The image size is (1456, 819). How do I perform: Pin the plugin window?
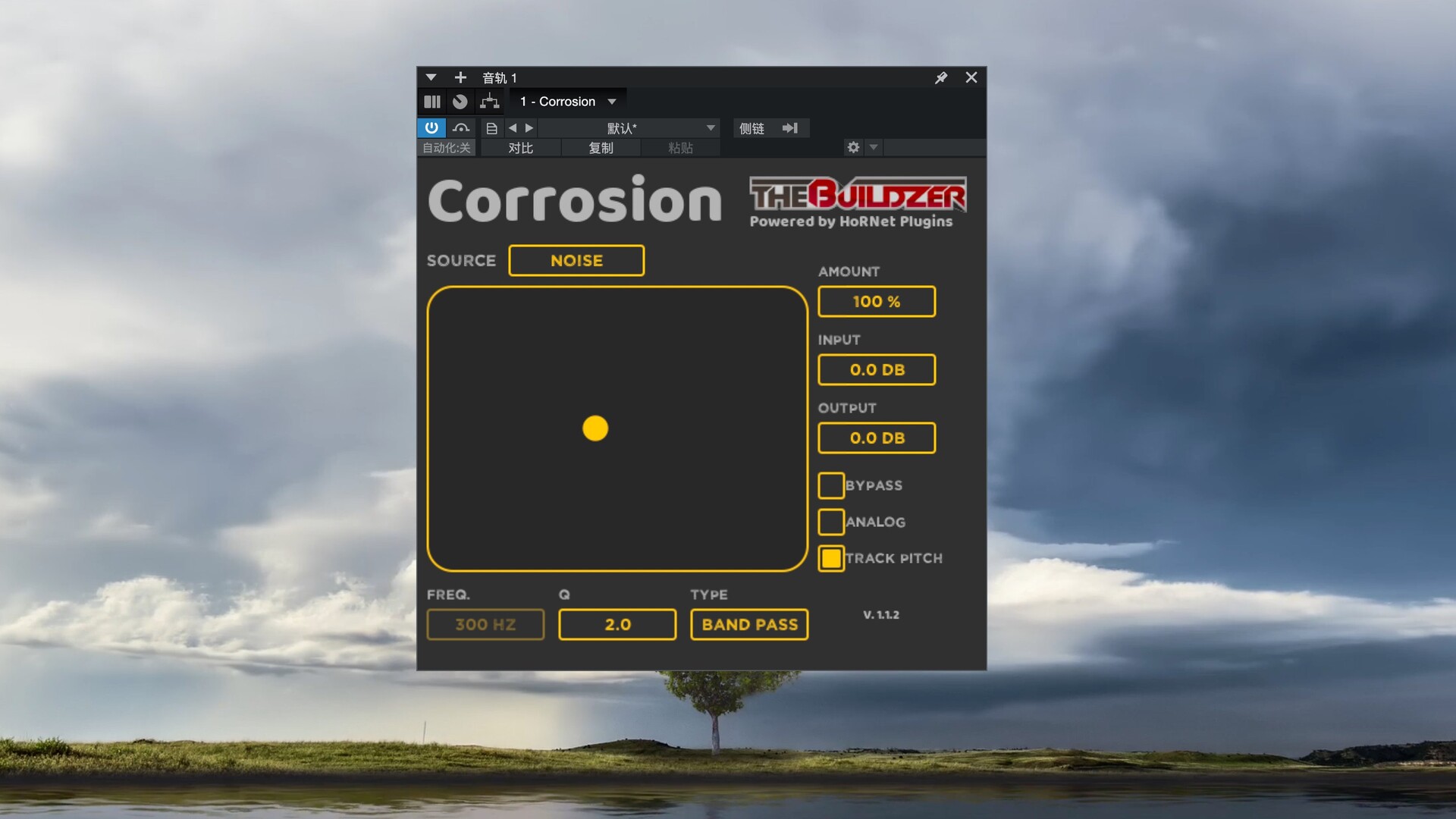click(x=941, y=77)
